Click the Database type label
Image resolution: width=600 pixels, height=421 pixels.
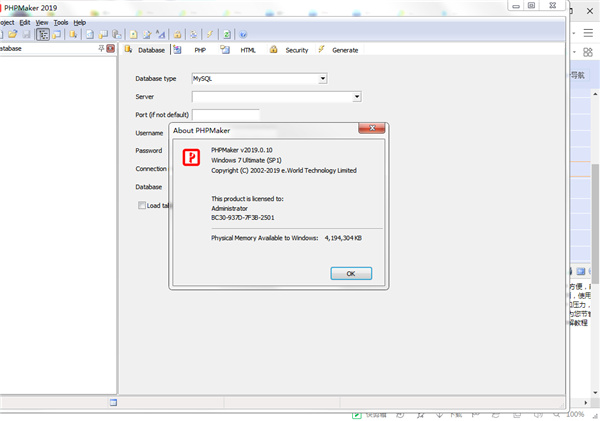point(156,78)
